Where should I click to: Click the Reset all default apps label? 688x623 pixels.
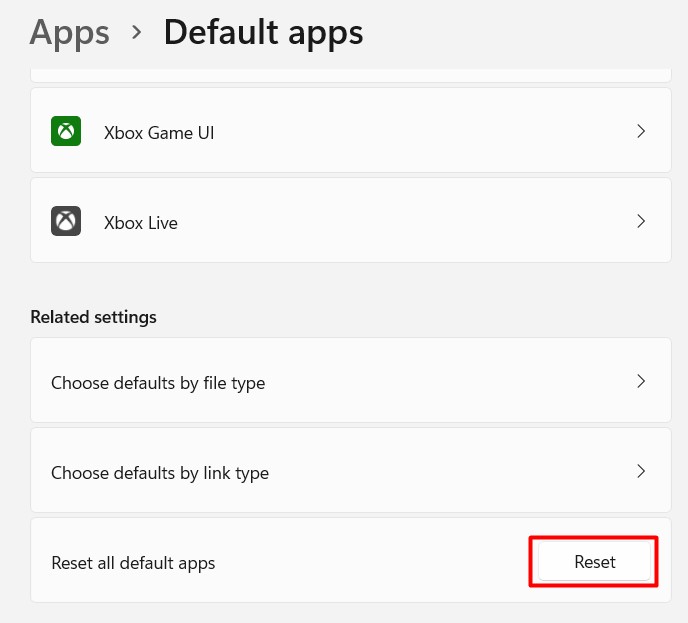pyautogui.click(x=133, y=562)
